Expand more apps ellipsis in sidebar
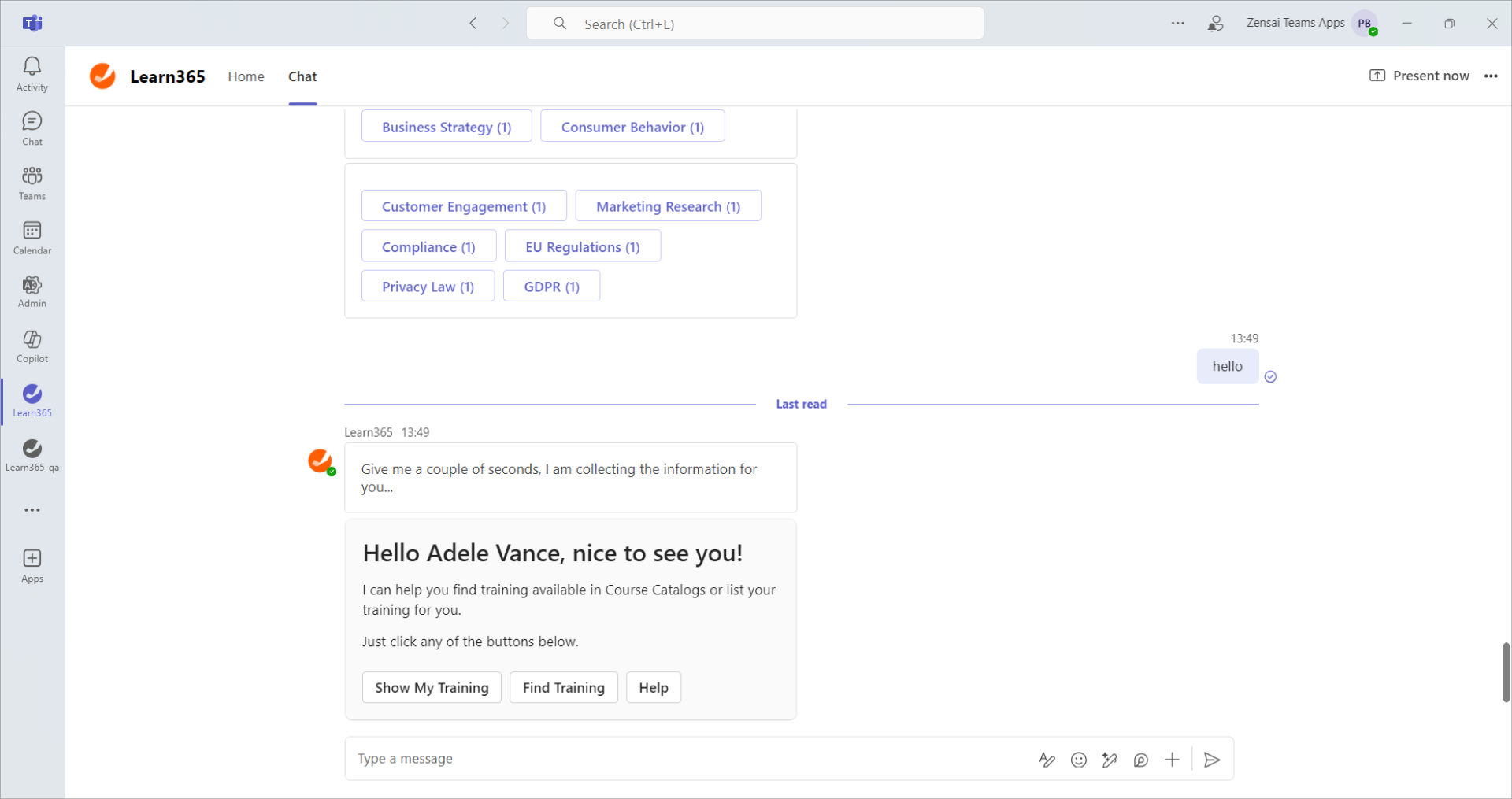The width and height of the screenshot is (1512, 799). [32, 510]
